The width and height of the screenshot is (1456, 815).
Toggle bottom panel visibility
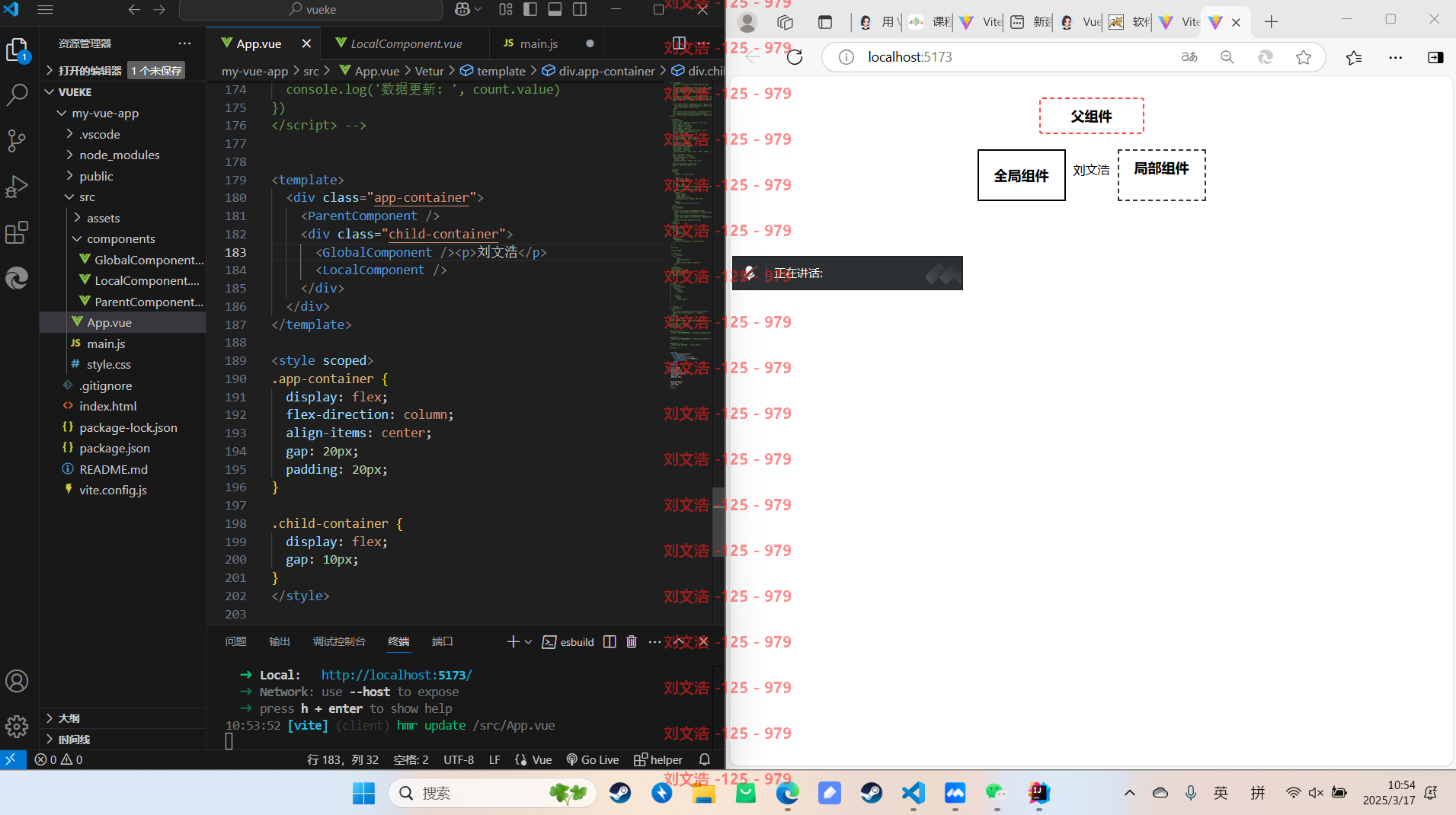pyautogui.click(x=555, y=10)
